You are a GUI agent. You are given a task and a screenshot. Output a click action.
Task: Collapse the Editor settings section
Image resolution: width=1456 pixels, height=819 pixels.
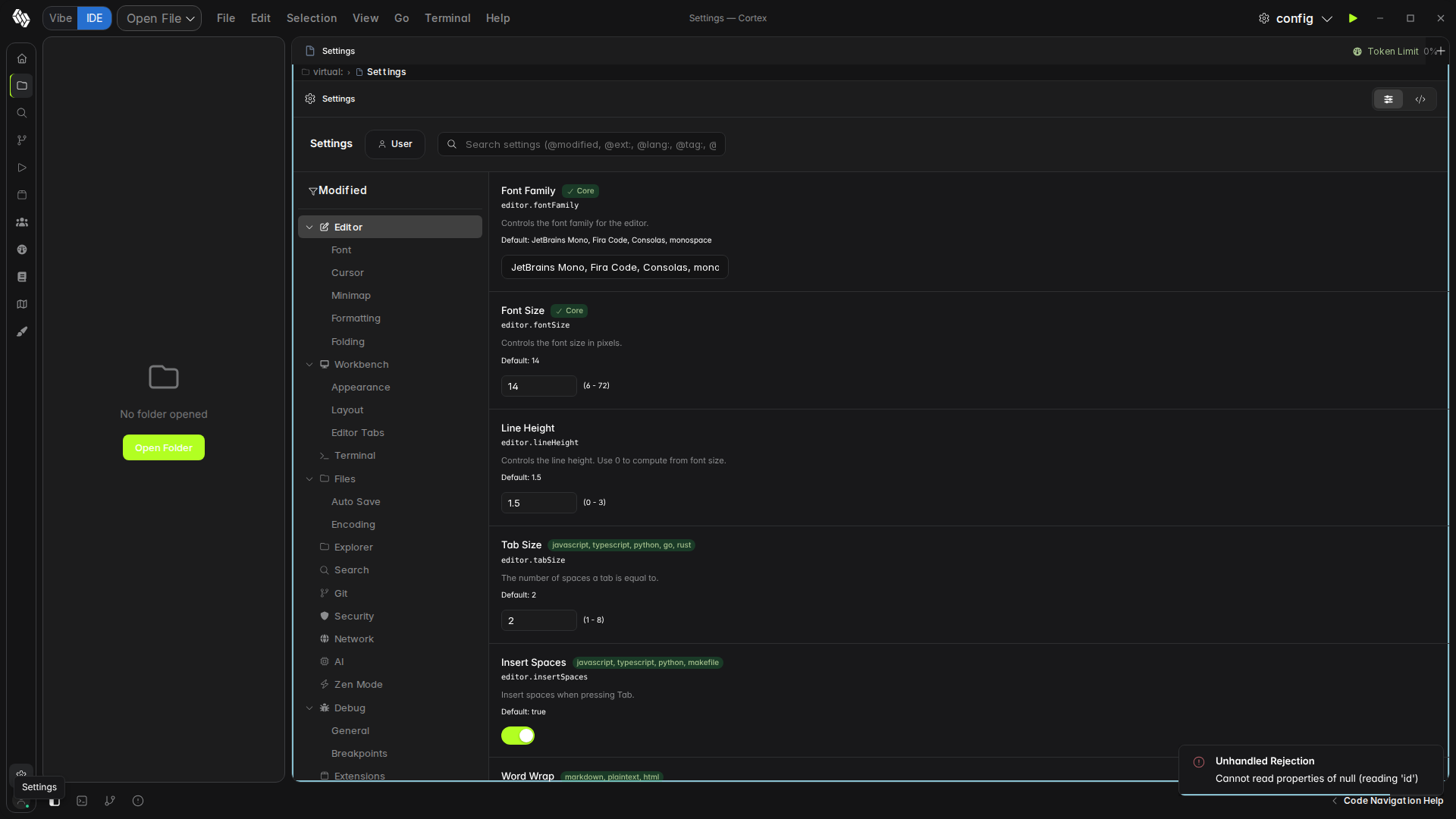click(x=309, y=227)
